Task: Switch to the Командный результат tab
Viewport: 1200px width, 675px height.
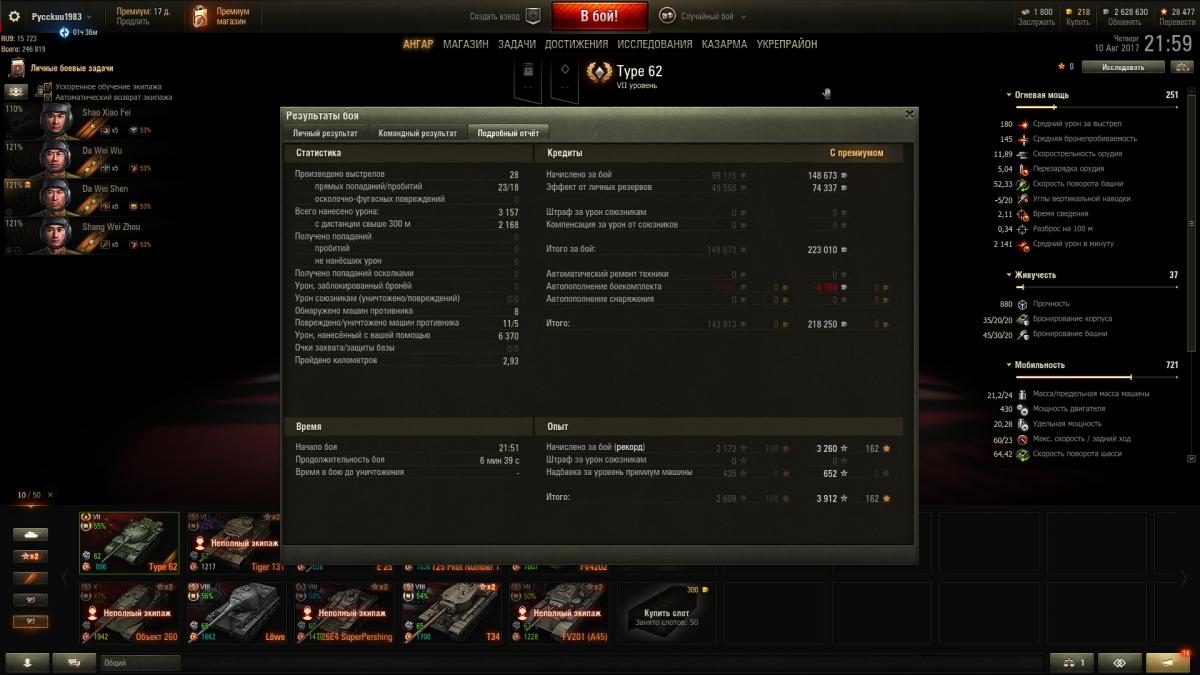Action: click(x=417, y=133)
